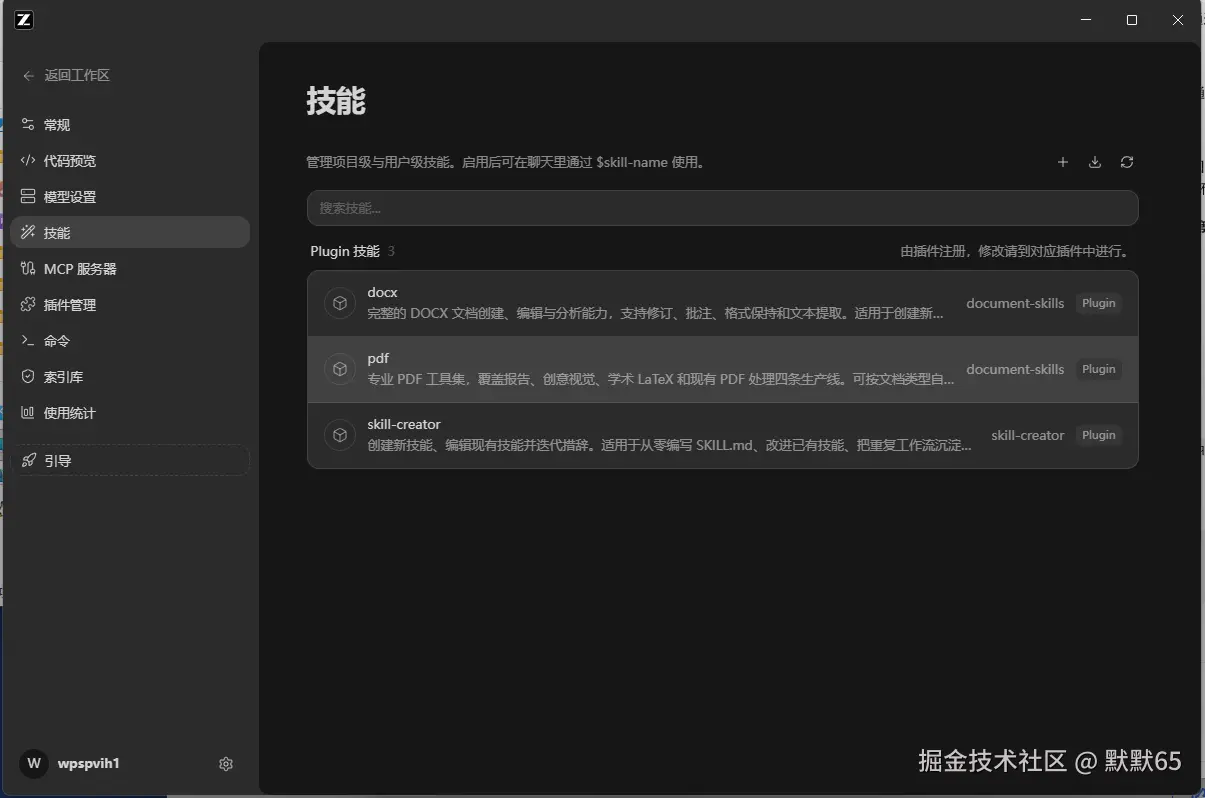Viewport: 1205px width, 798px height.
Task: Add a new skill with plus icon
Action: (x=1063, y=162)
